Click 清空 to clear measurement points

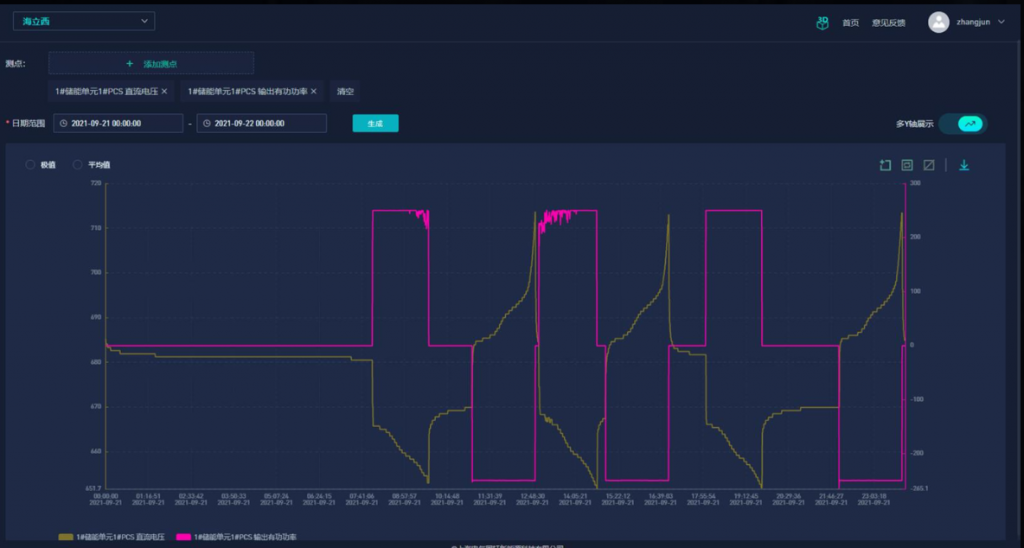(345, 91)
